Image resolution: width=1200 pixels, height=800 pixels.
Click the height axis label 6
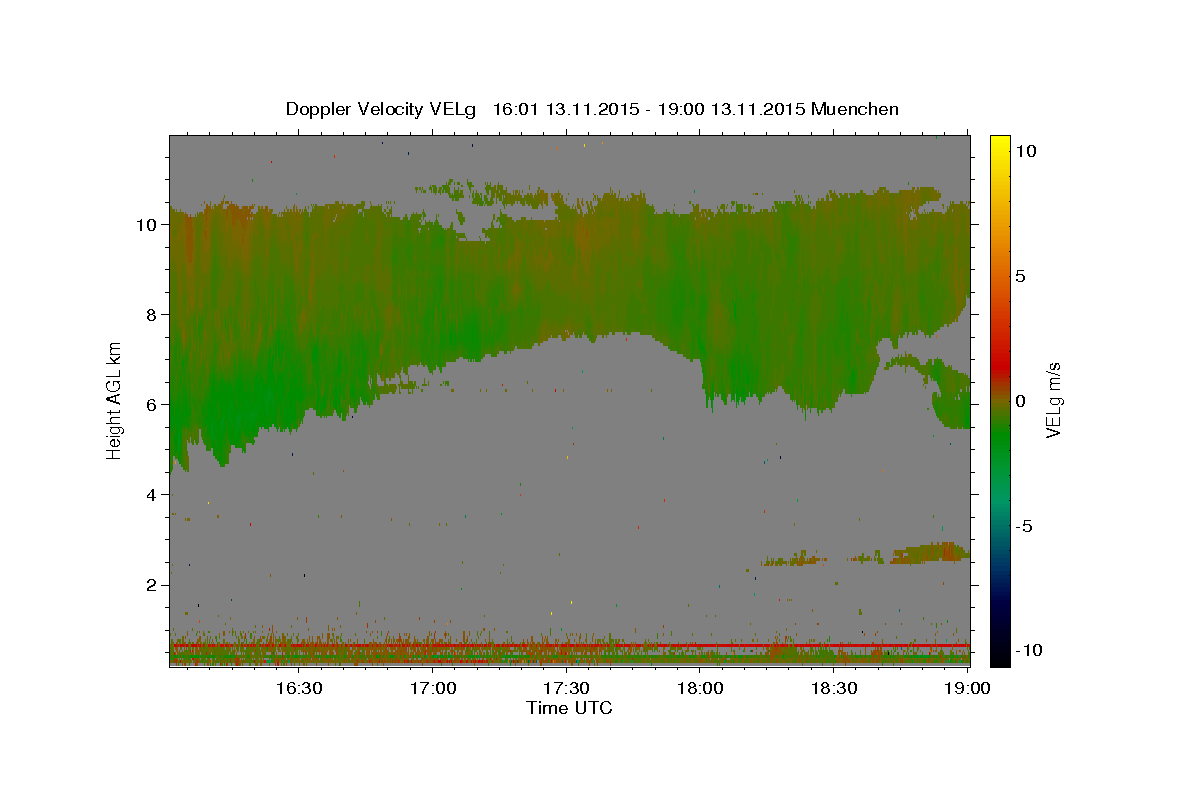coord(154,405)
